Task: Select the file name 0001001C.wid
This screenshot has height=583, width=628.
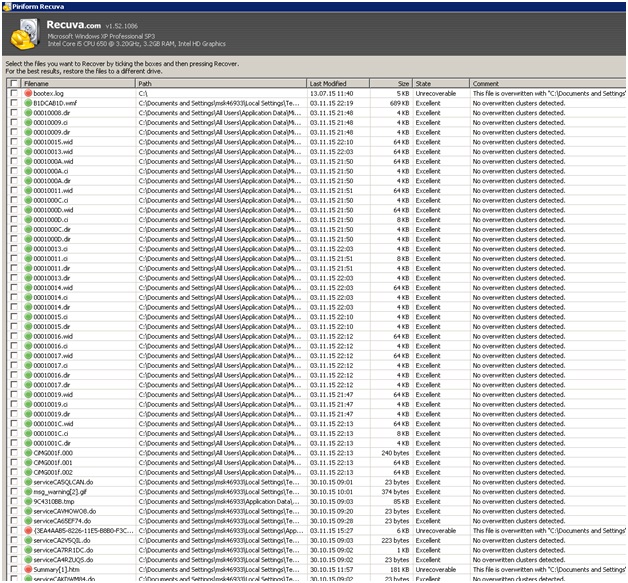Action: click(53, 424)
